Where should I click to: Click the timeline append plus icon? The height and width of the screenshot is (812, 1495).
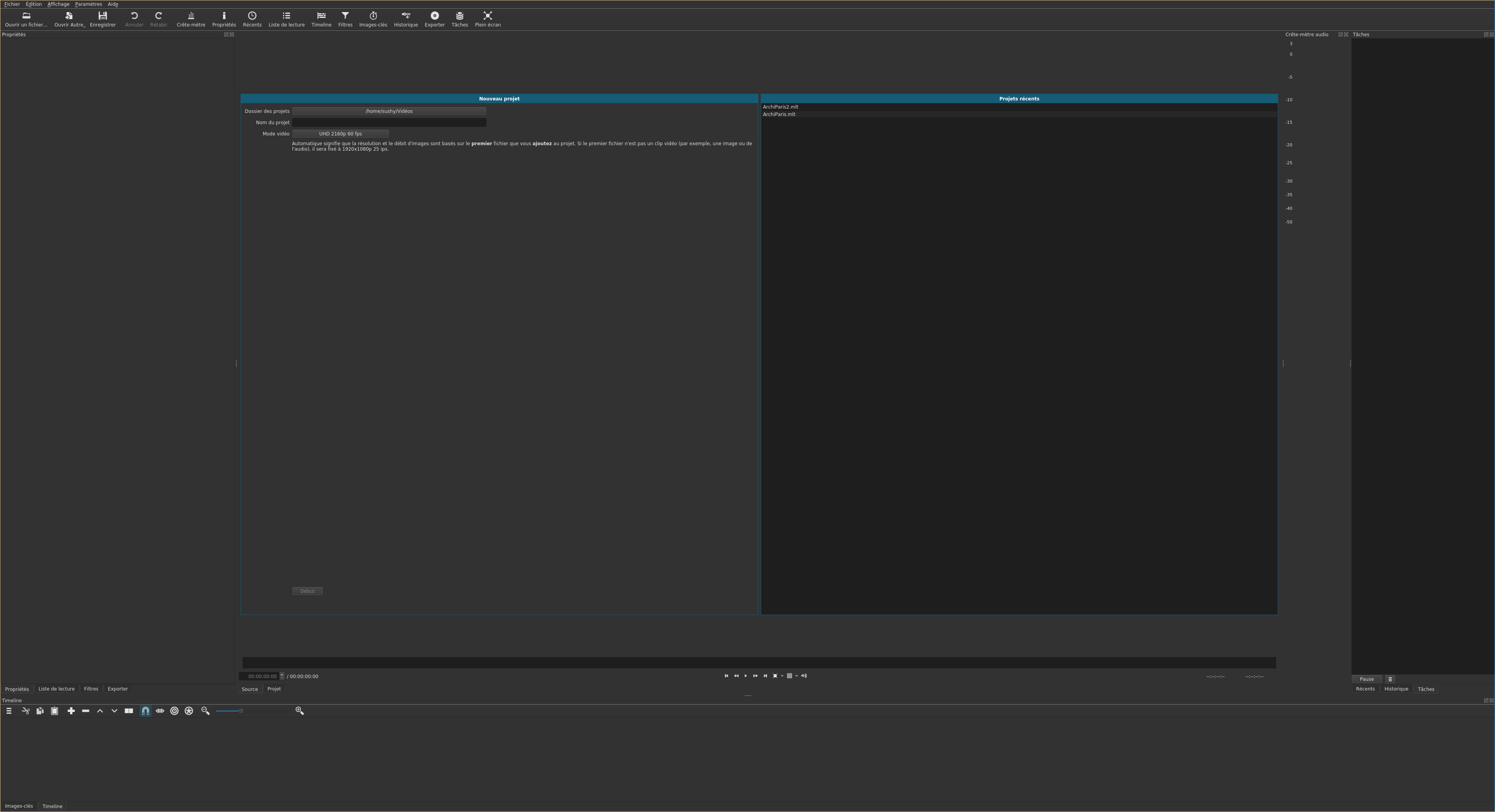(x=71, y=711)
